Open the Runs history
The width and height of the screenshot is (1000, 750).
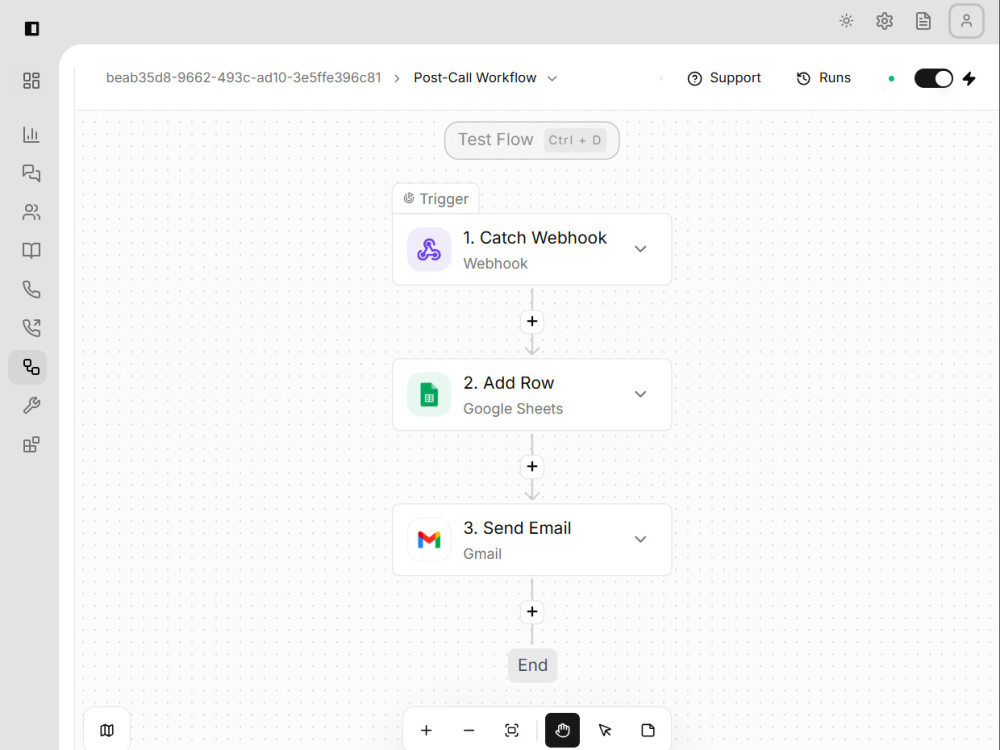[823, 78]
